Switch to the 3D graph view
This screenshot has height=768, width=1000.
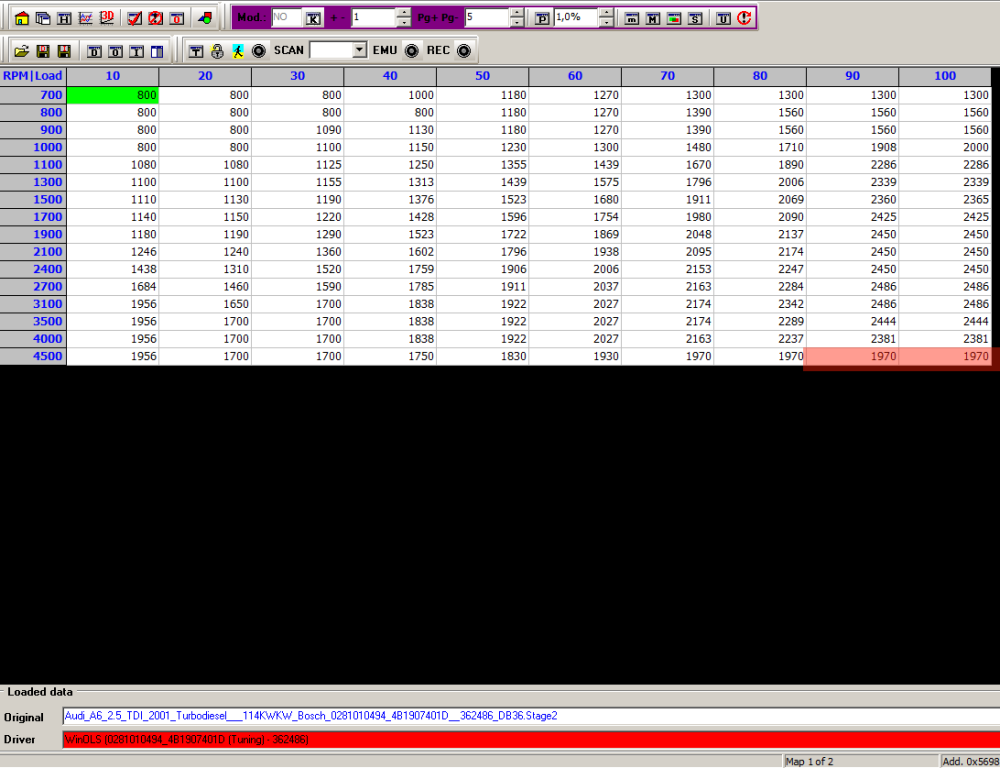click(107, 18)
